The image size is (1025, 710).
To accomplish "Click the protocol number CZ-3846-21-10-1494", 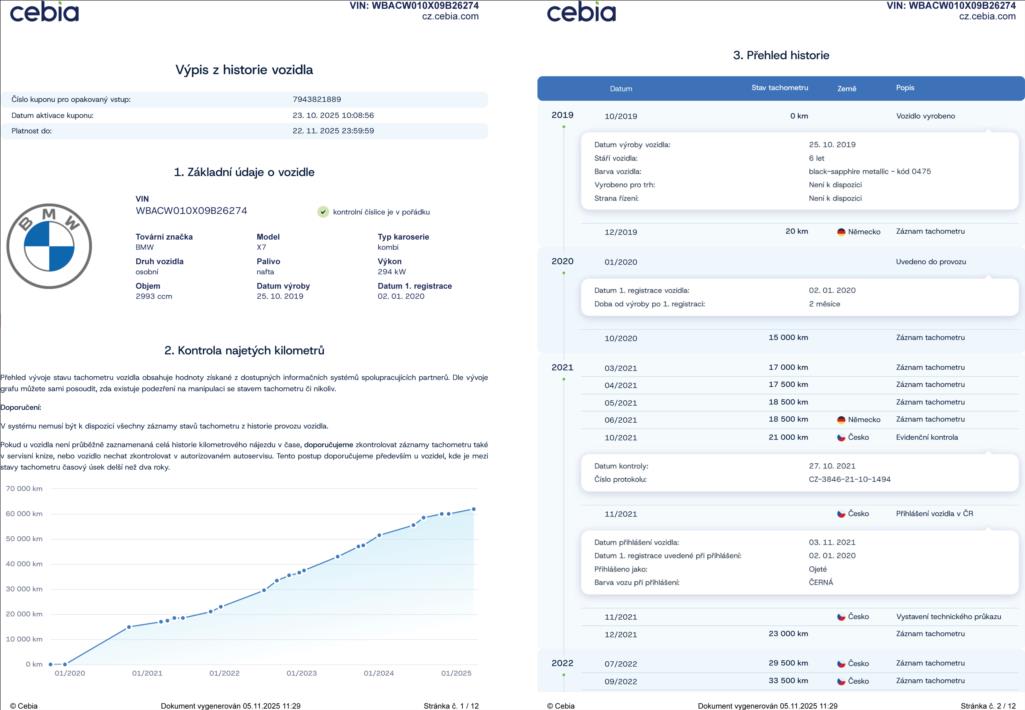I will (x=850, y=480).
